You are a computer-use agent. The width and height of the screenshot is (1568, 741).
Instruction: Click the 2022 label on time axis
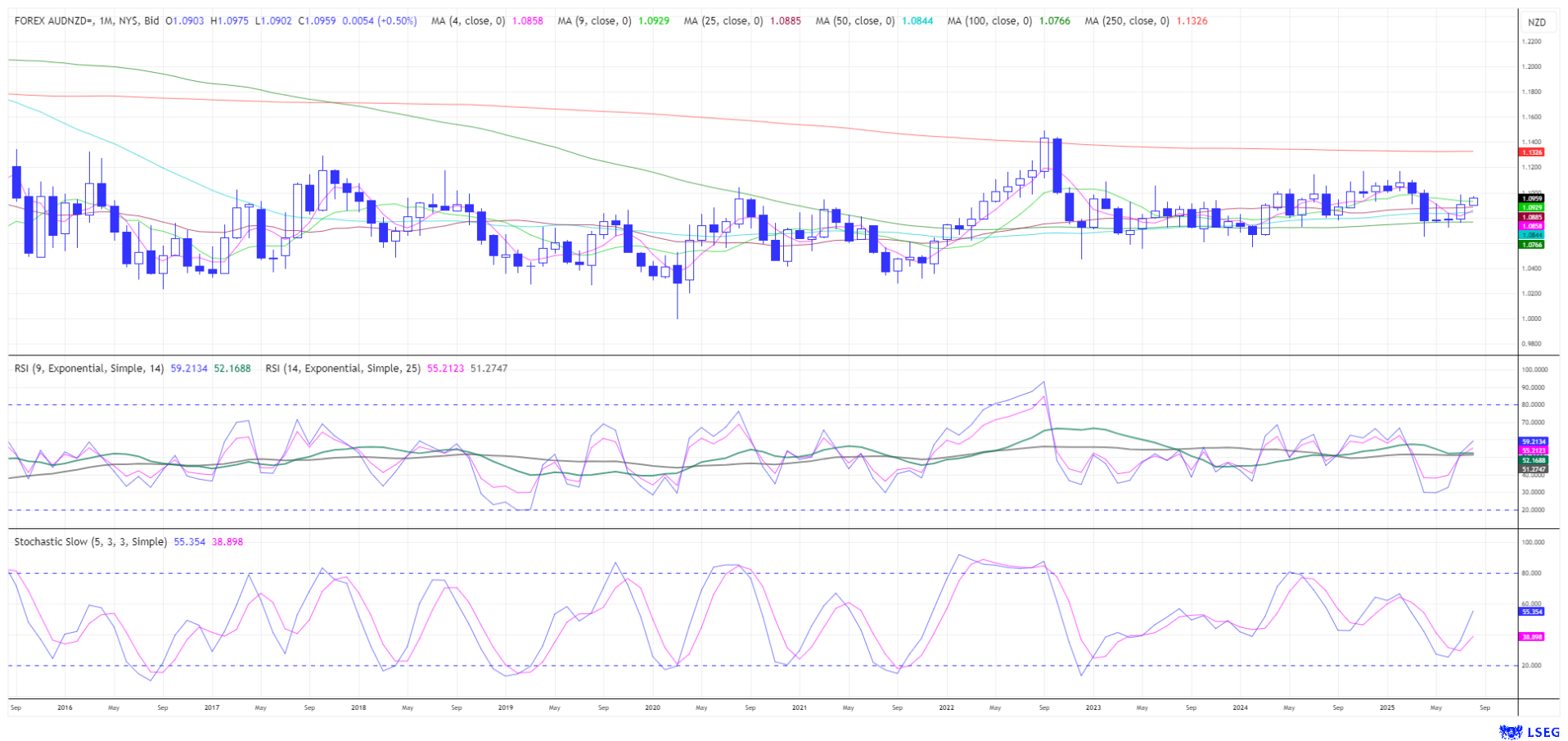(x=946, y=707)
